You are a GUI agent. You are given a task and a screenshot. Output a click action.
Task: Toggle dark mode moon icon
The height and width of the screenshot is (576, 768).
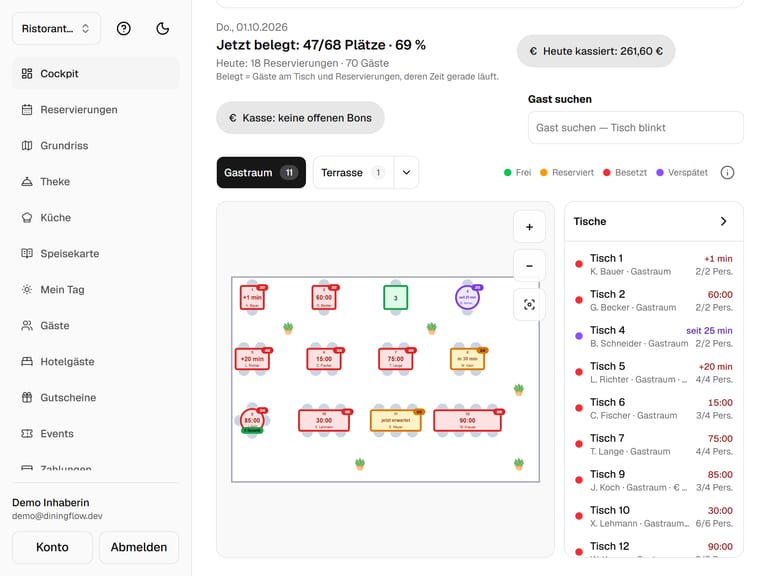click(163, 29)
